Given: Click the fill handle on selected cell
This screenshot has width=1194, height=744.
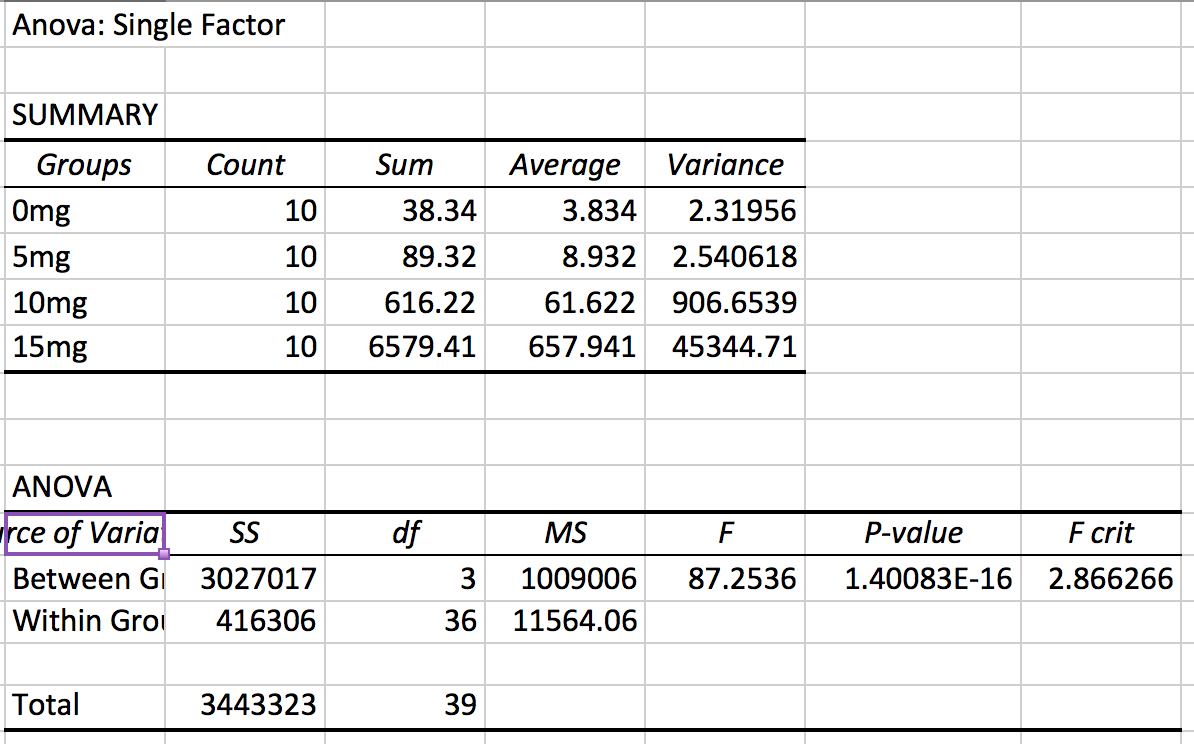Looking at the screenshot, I should pos(164,553).
